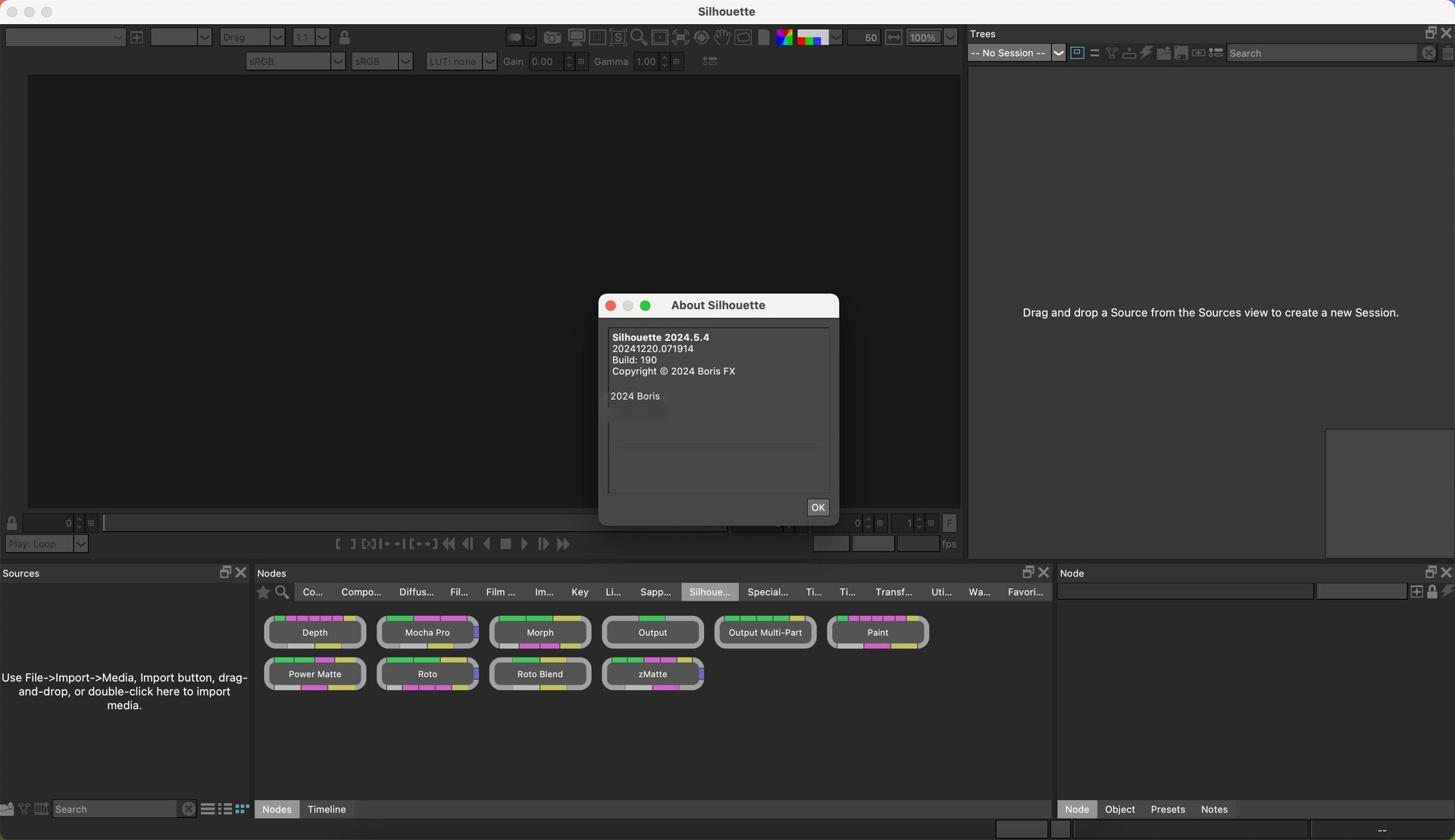Select the Special node category tab
The height and width of the screenshot is (840, 1455).
tap(768, 592)
